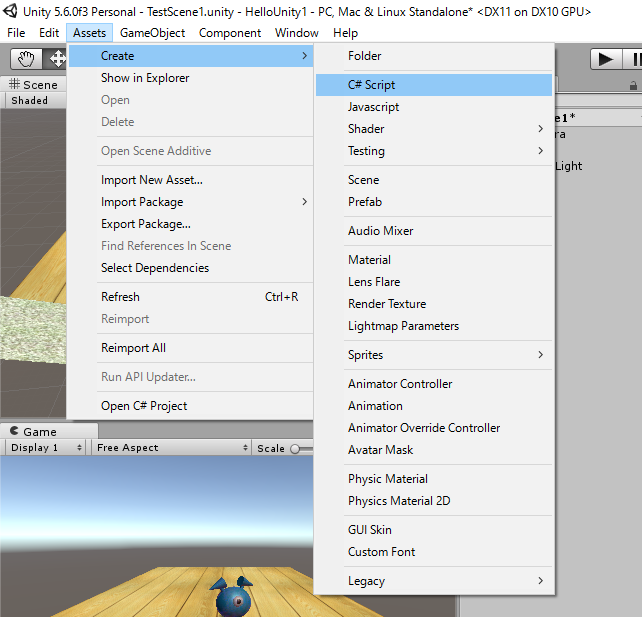Create a new Material
Viewport: 642px width, 617px height.
434,260
